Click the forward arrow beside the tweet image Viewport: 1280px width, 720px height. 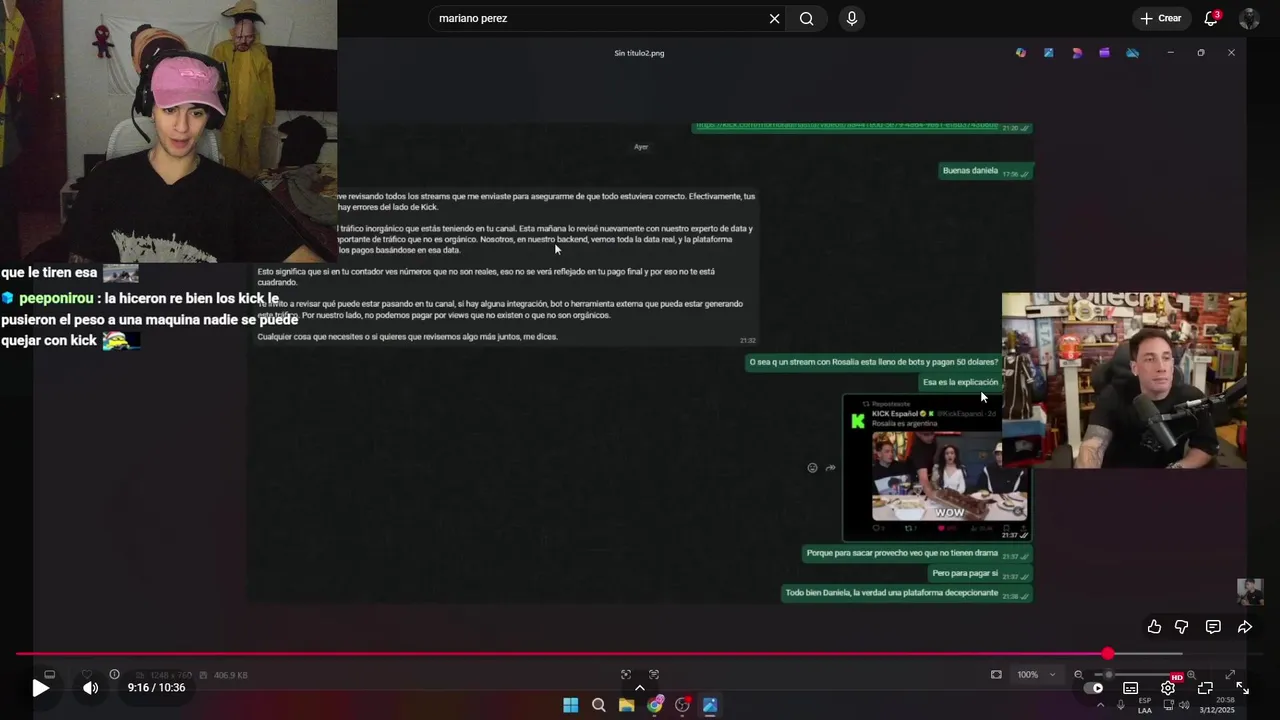(830, 468)
